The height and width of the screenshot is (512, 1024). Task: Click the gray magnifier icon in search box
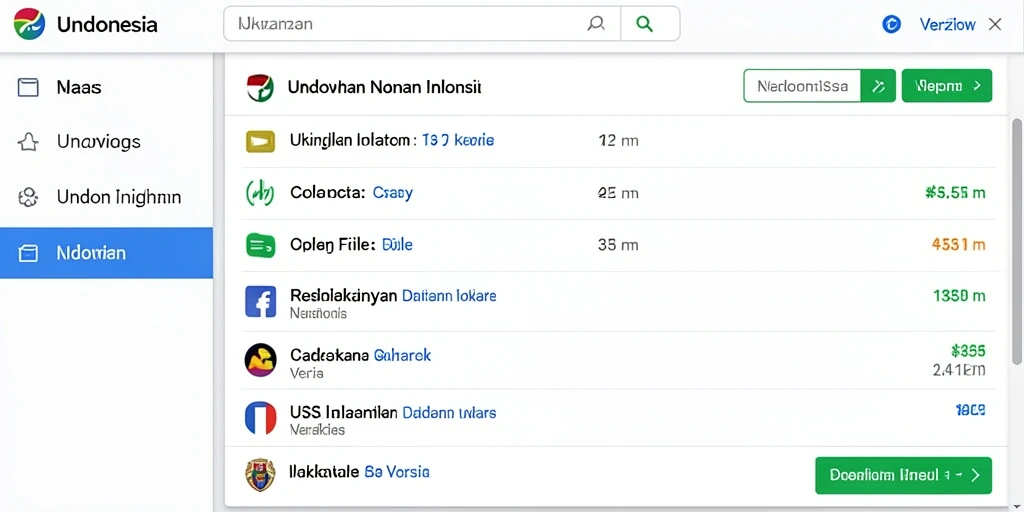click(x=595, y=24)
